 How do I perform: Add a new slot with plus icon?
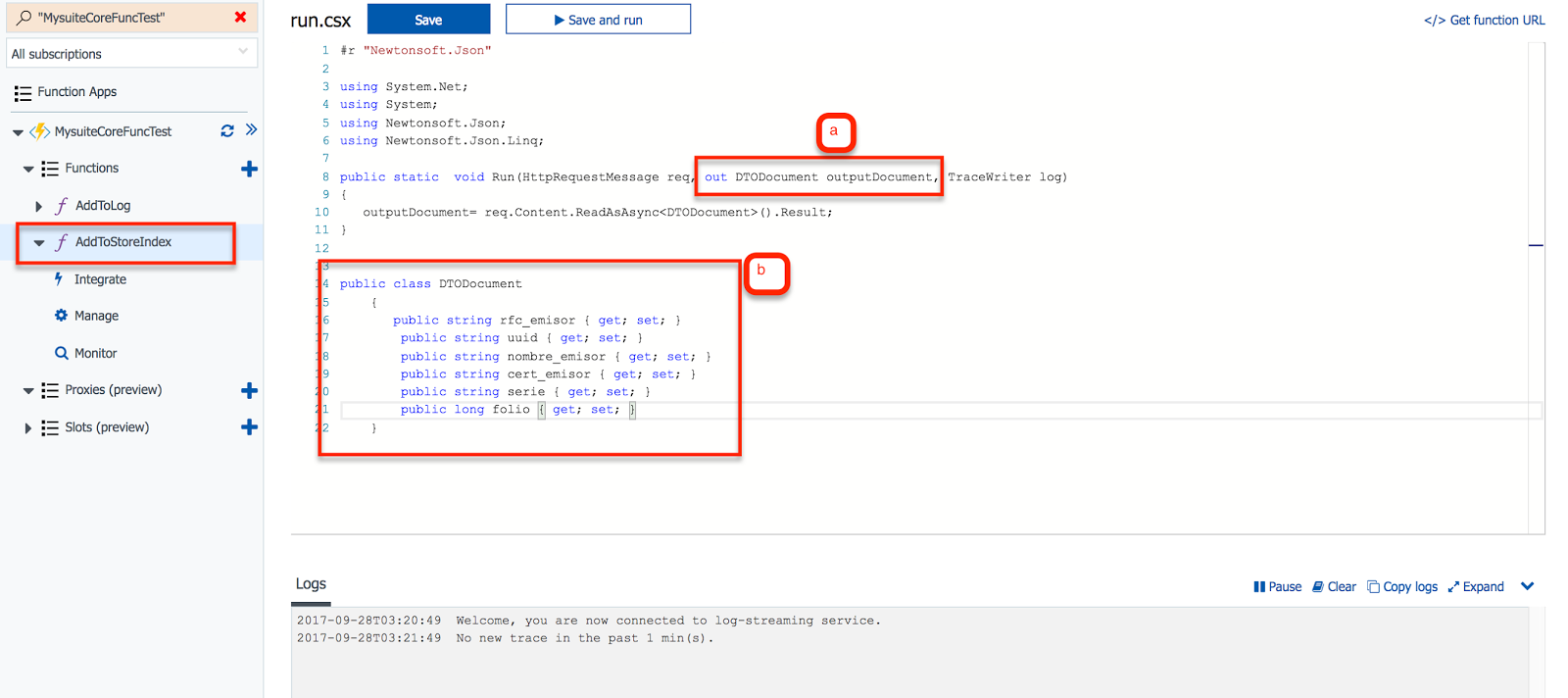click(249, 427)
